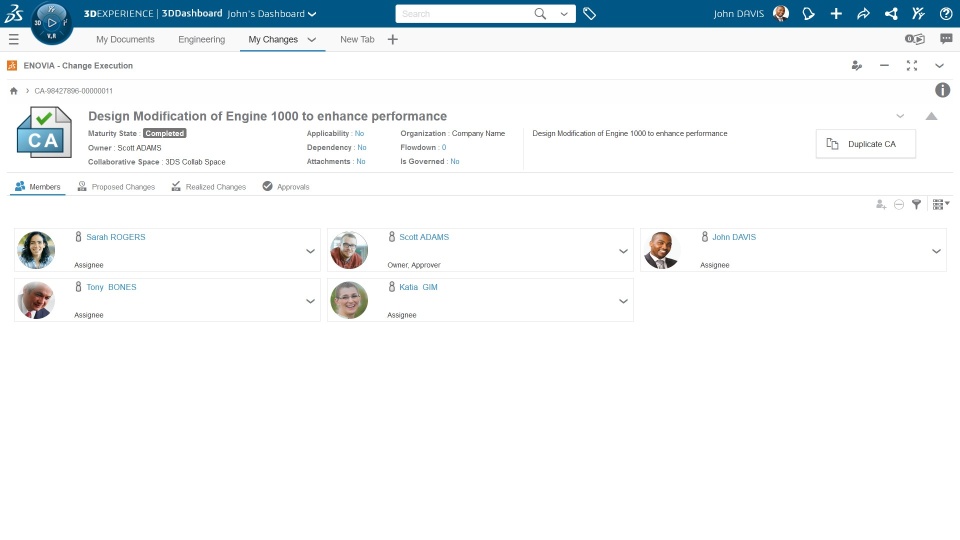The height and width of the screenshot is (540, 960).
Task: Select the Proposed Changes tab
Action: coord(116,187)
